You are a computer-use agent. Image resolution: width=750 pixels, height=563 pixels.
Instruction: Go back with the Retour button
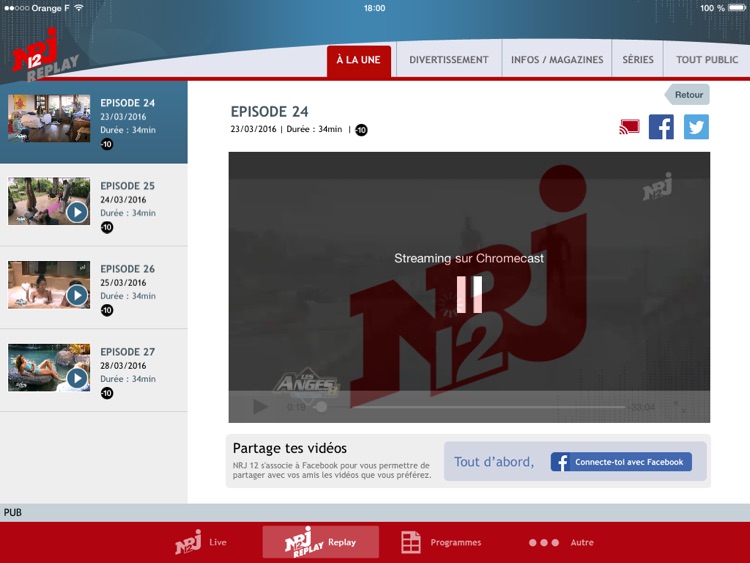point(687,95)
